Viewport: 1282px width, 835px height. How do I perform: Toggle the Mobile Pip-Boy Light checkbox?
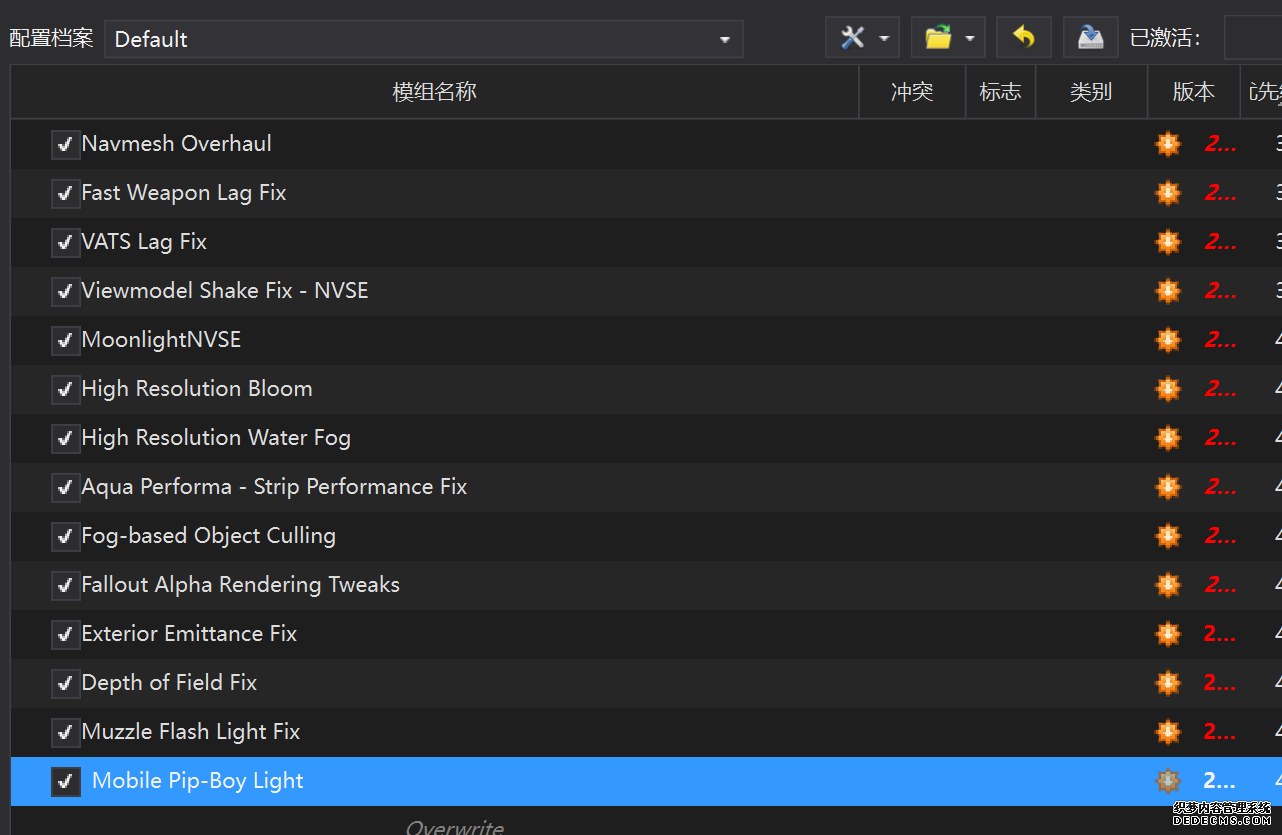click(66, 782)
